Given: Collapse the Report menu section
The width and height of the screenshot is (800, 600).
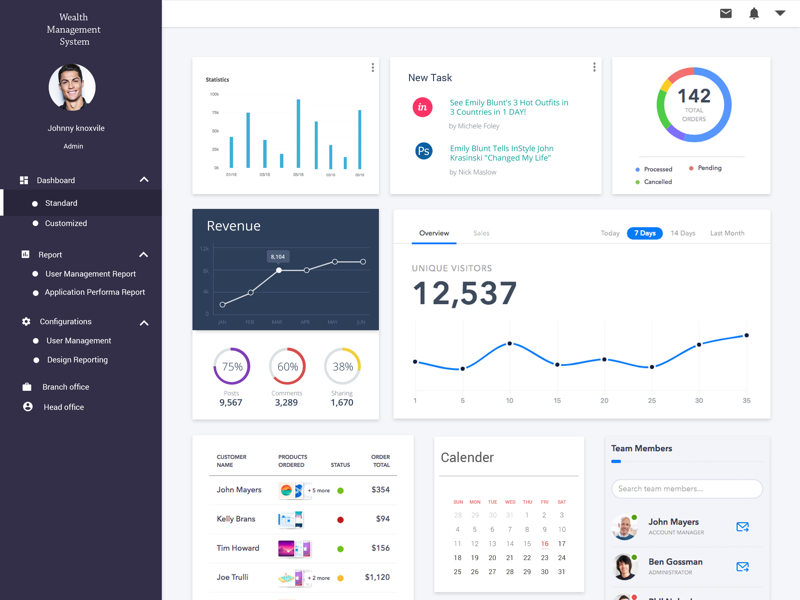Looking at the screenshot, I should [x=143, y=254].
